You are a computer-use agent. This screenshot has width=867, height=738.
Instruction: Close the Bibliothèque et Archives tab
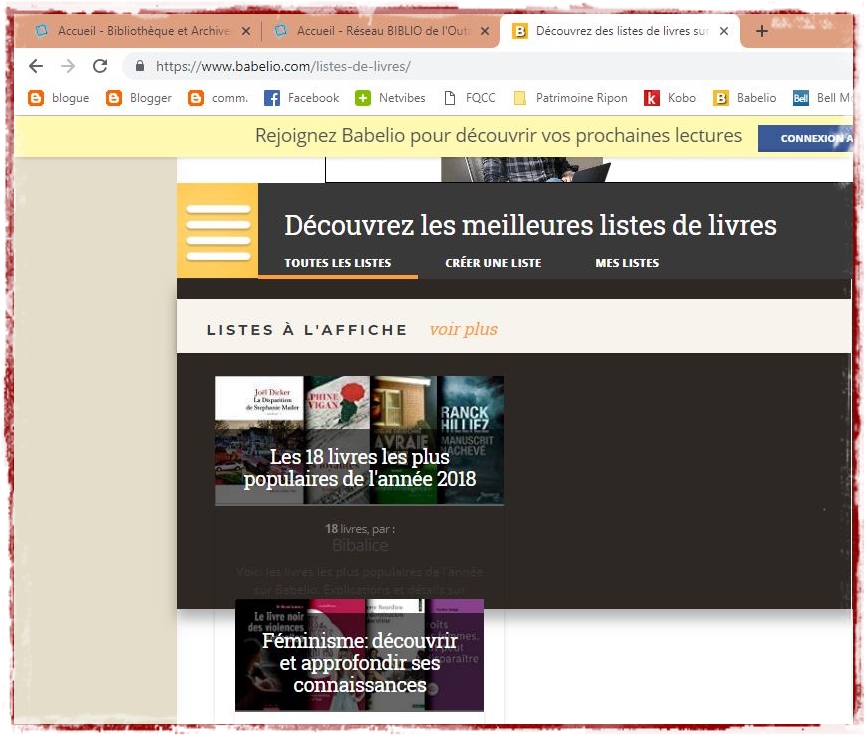pyautogui.click(x=246, y=31)
